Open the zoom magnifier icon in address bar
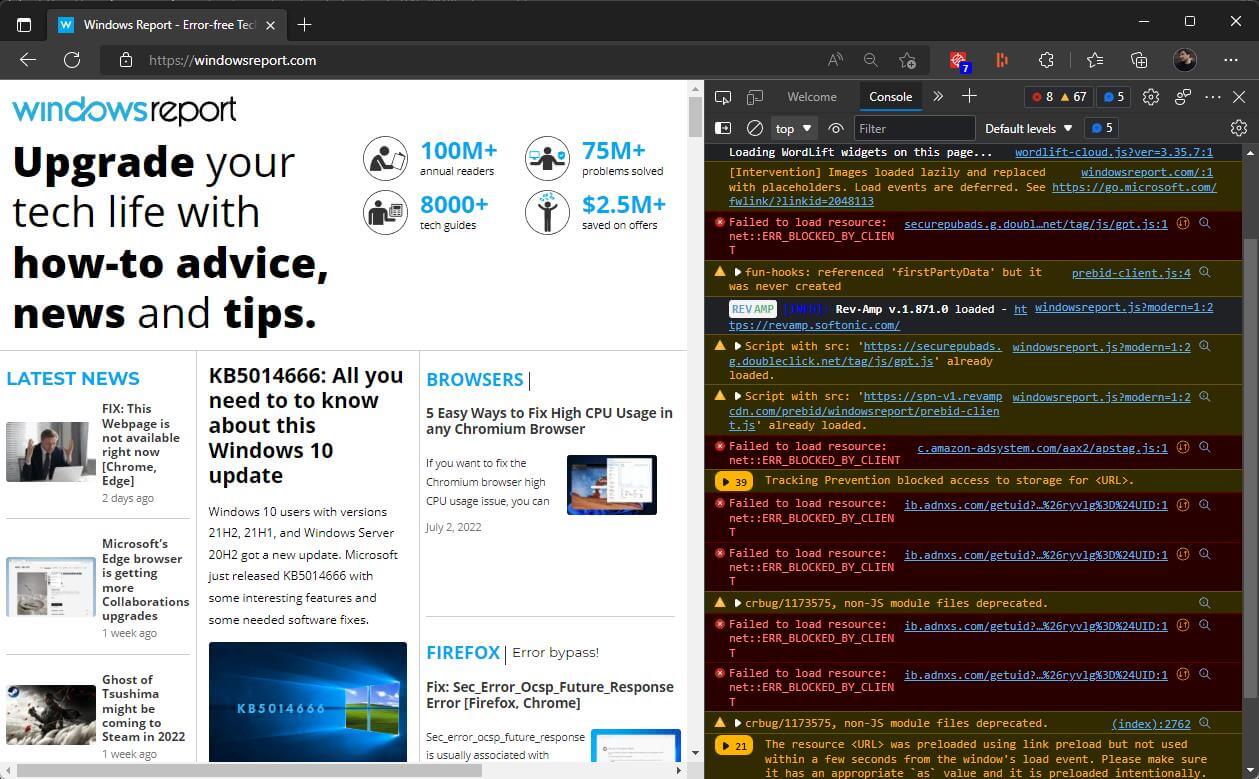Image resolution: width=1259 pixels, height=779 pixels. pos(871,60)
